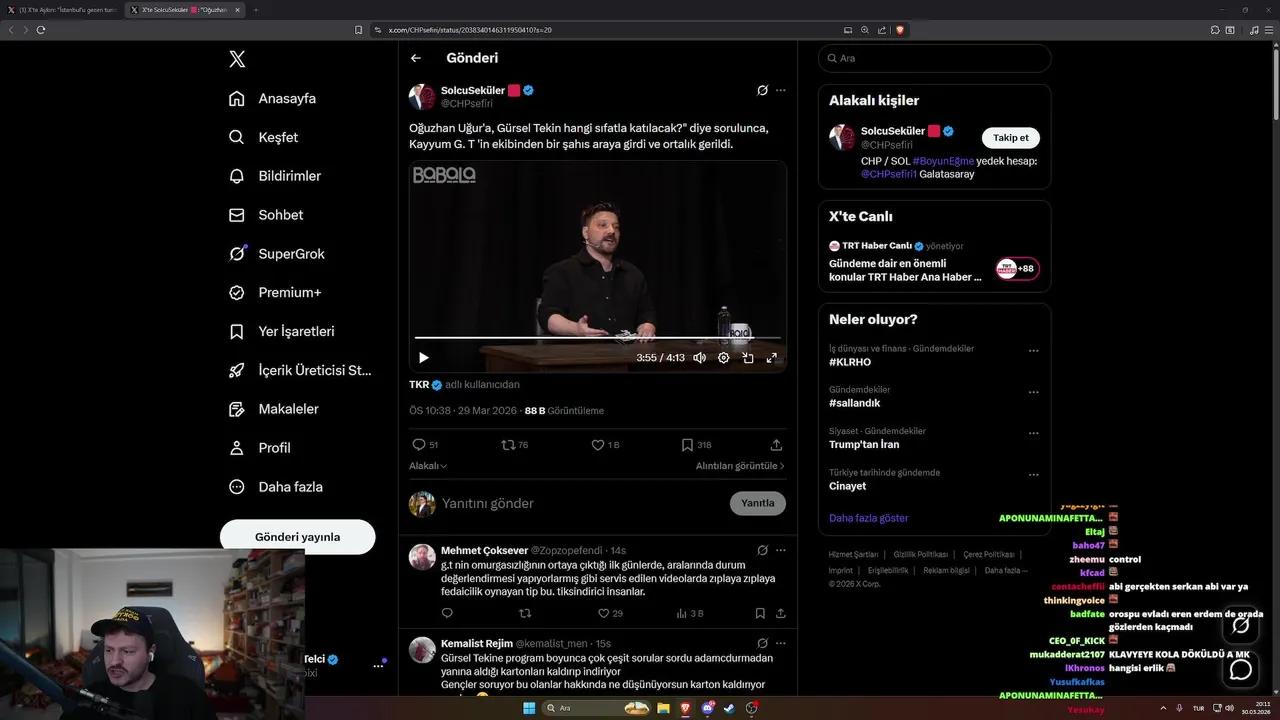
Task: Open floating Grok button
Action: click(x=1240, y=625)
